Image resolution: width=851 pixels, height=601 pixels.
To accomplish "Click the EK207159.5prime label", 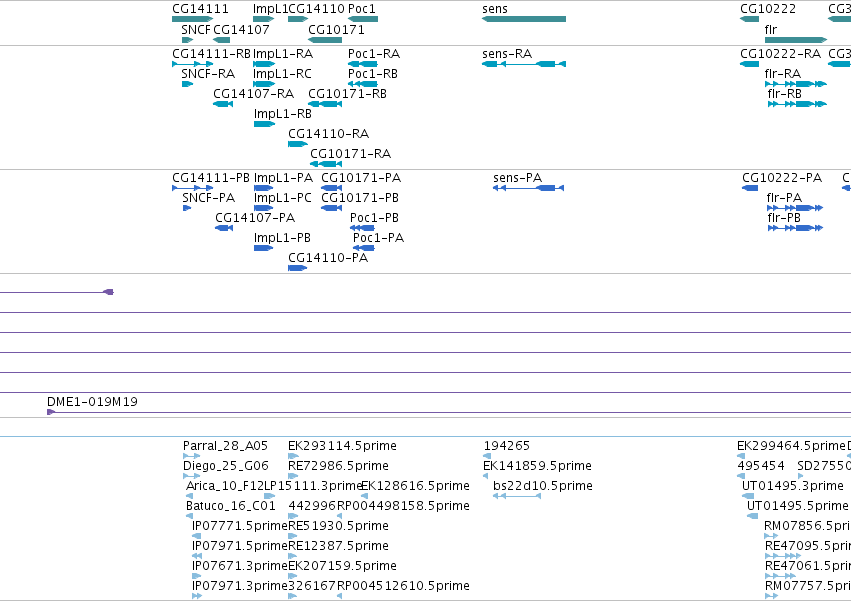I will [x=342, y=566].
